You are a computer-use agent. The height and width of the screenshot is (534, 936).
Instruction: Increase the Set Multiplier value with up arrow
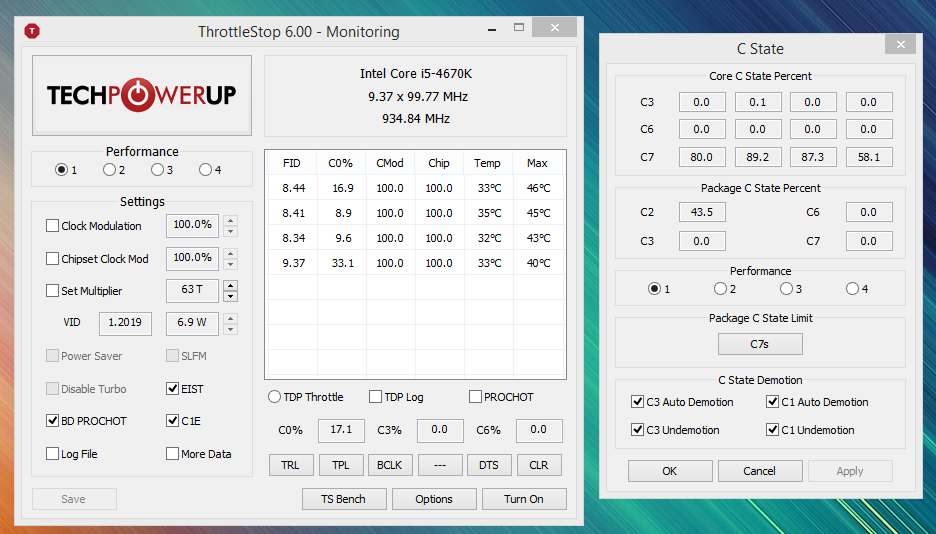tap(230, 285)
